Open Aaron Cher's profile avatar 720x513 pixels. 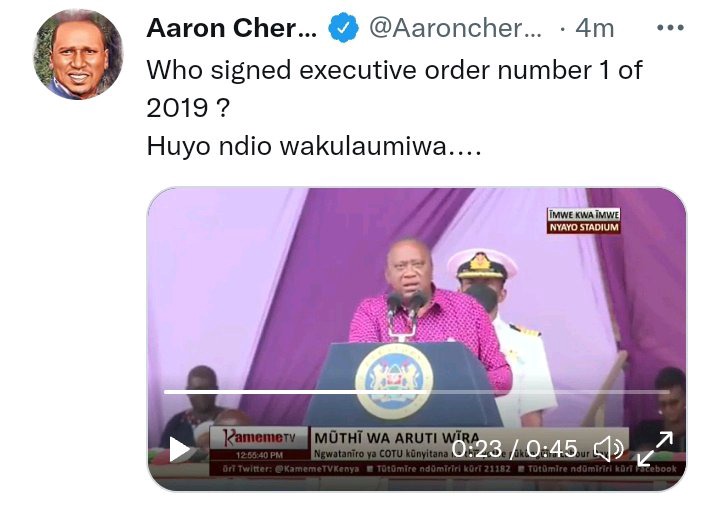(x=79, y=54)
